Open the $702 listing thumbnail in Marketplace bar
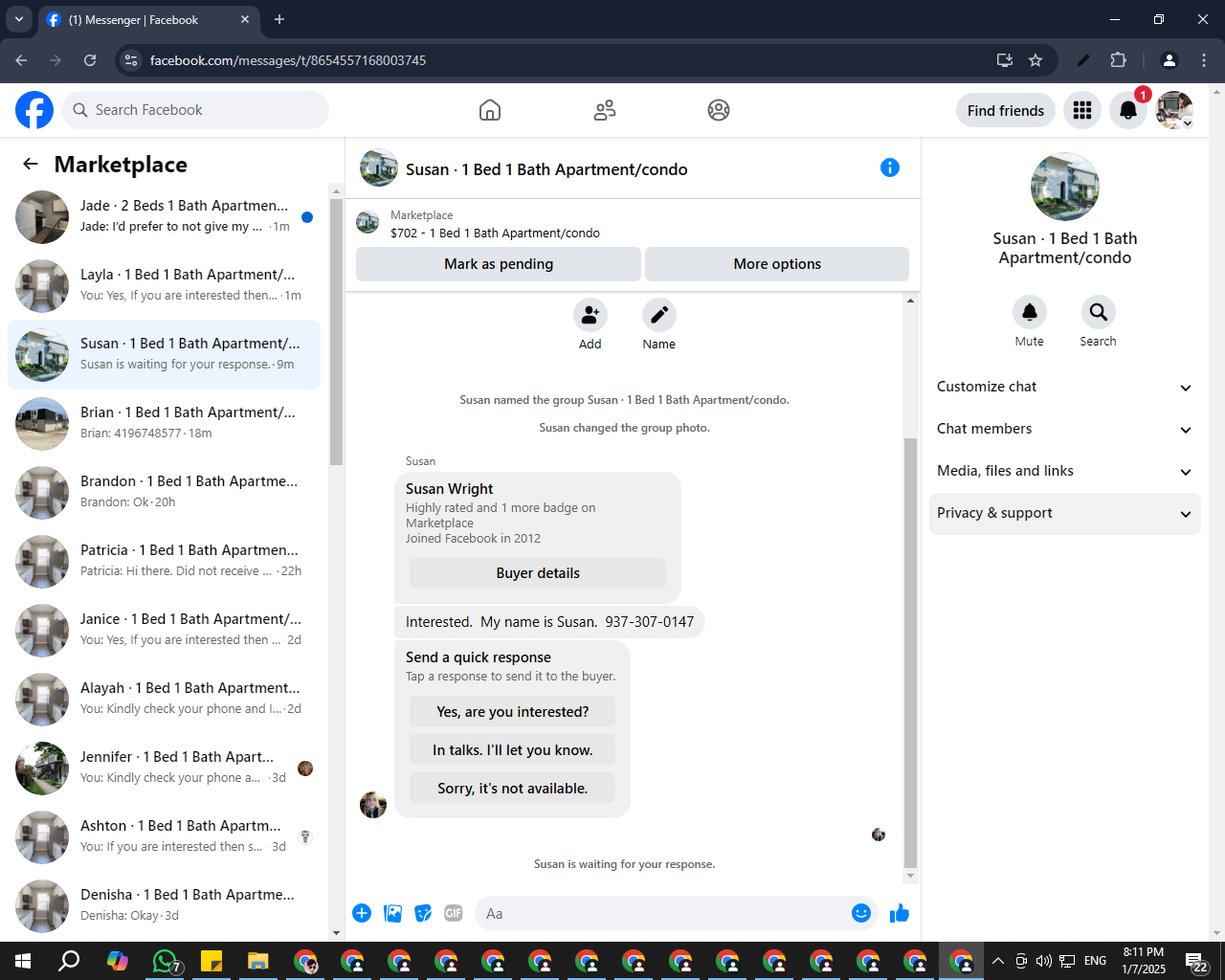Screen dimensions: 1225x980 coord(367,223)
